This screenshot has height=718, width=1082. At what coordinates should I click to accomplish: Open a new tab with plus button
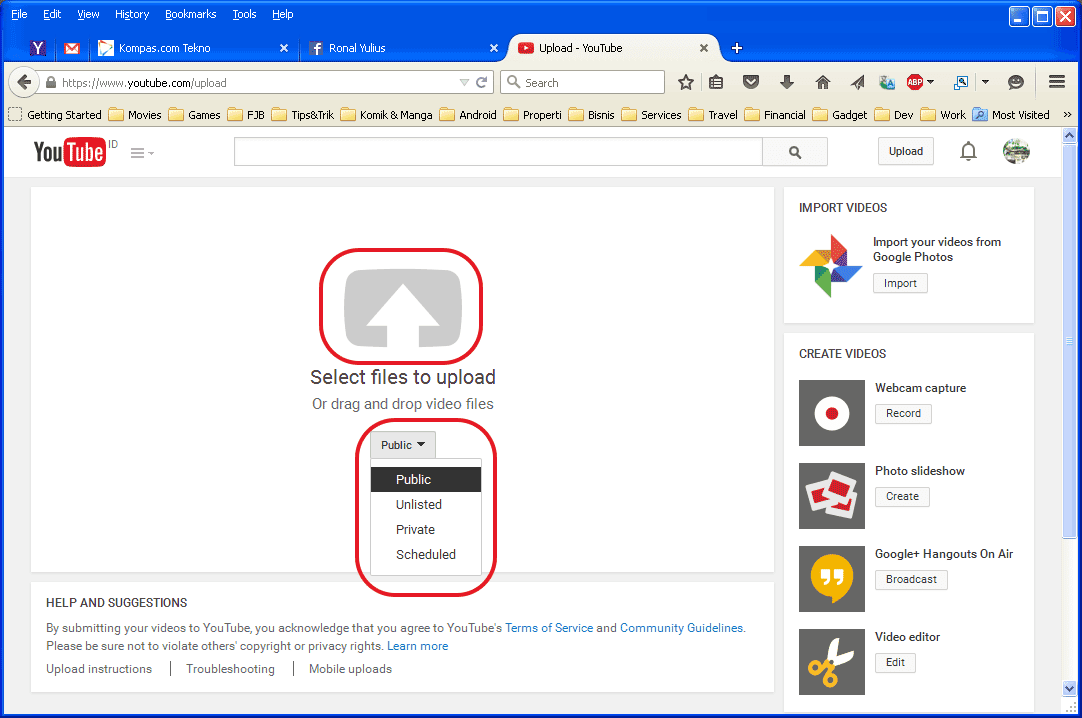point(736,48)
